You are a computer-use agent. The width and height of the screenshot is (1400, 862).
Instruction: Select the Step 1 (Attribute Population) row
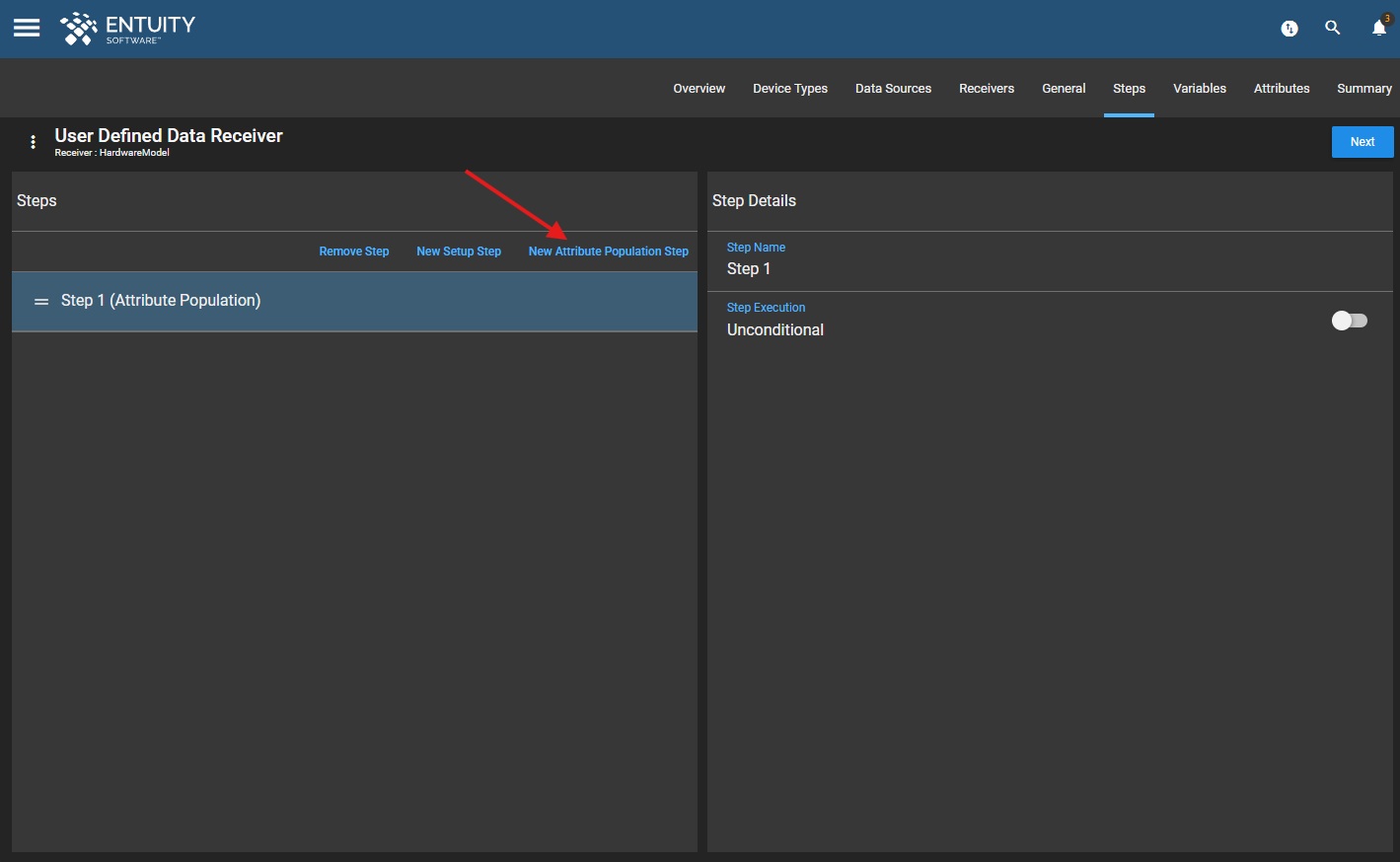pyautogui.click(x=354, y=302)
